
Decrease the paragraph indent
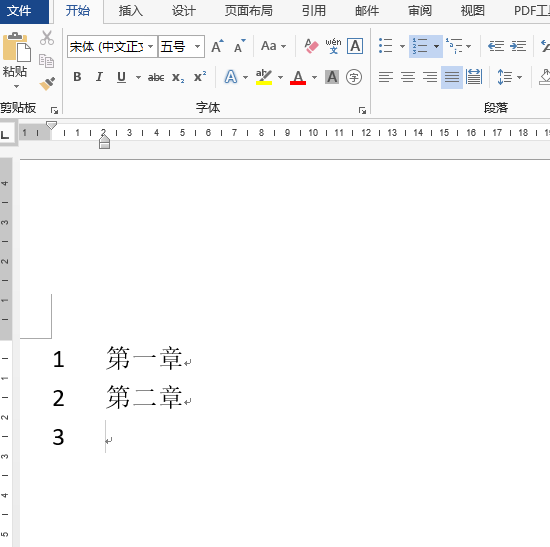(496, 46)
